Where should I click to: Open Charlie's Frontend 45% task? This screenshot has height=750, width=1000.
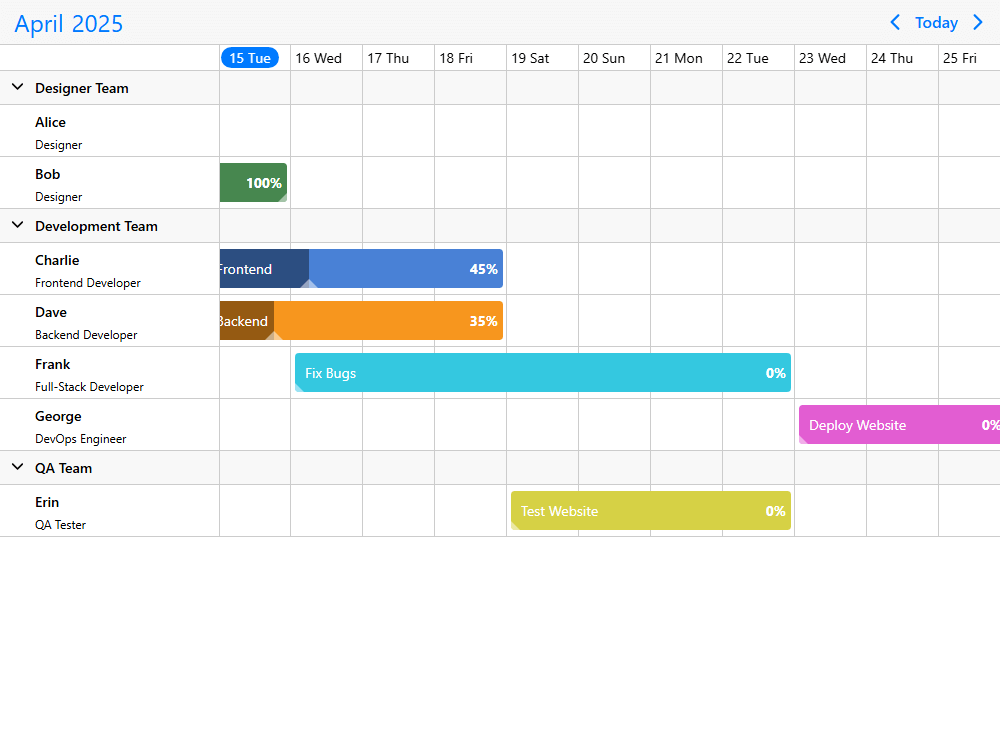[361, 268]
